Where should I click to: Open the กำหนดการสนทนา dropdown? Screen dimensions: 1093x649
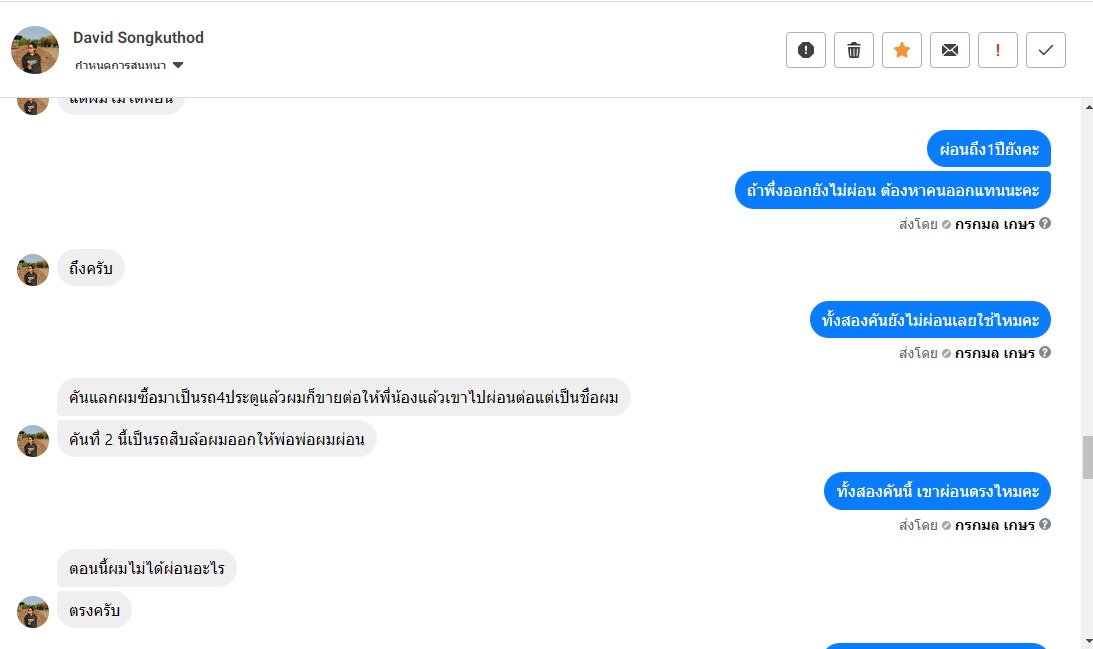pos(129,66)
